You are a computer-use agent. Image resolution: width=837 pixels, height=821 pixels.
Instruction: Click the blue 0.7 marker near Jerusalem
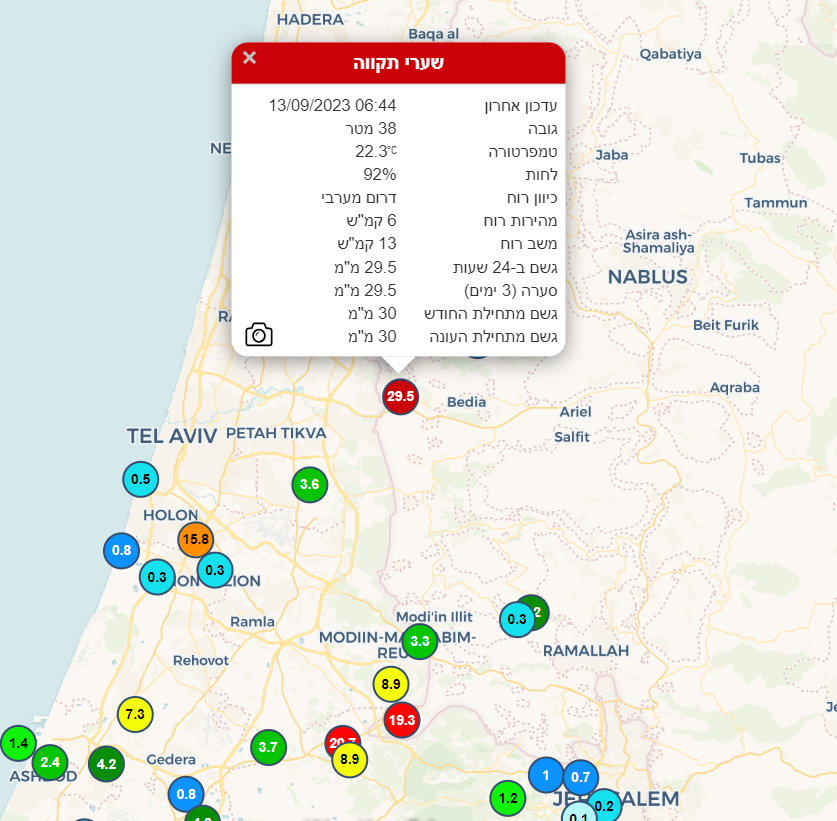580,776
